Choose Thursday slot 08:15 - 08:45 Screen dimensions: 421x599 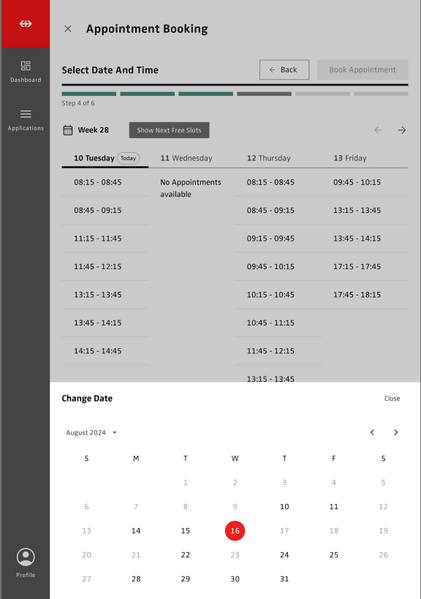(278, 182)
